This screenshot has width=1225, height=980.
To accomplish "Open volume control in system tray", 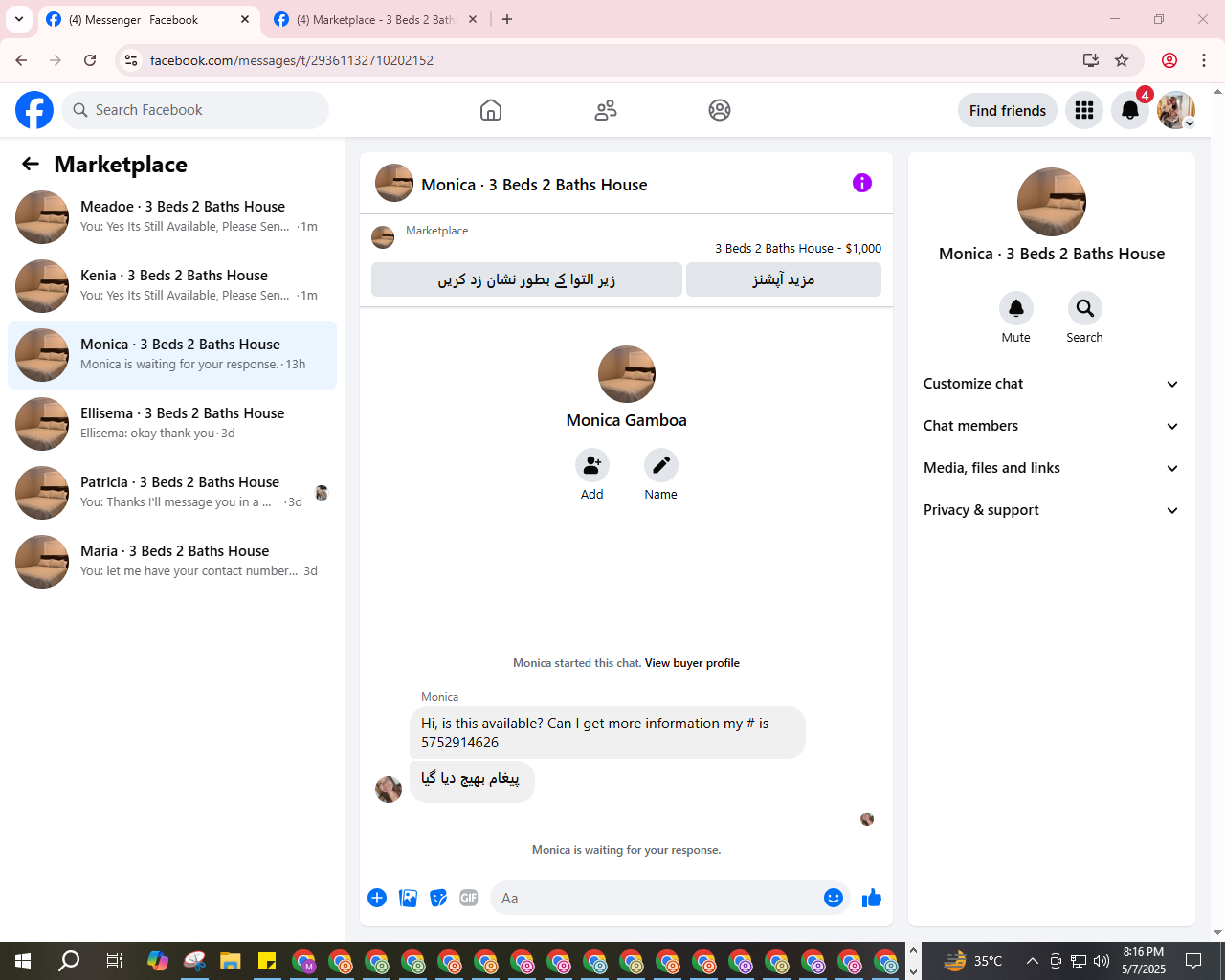I will [1101, 961].
